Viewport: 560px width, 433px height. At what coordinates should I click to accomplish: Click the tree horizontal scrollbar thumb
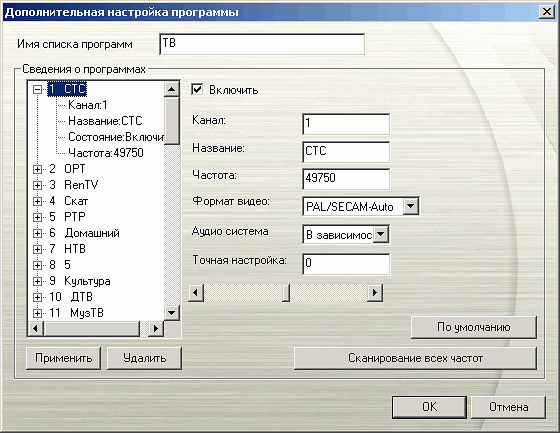[x=91, y=328]
